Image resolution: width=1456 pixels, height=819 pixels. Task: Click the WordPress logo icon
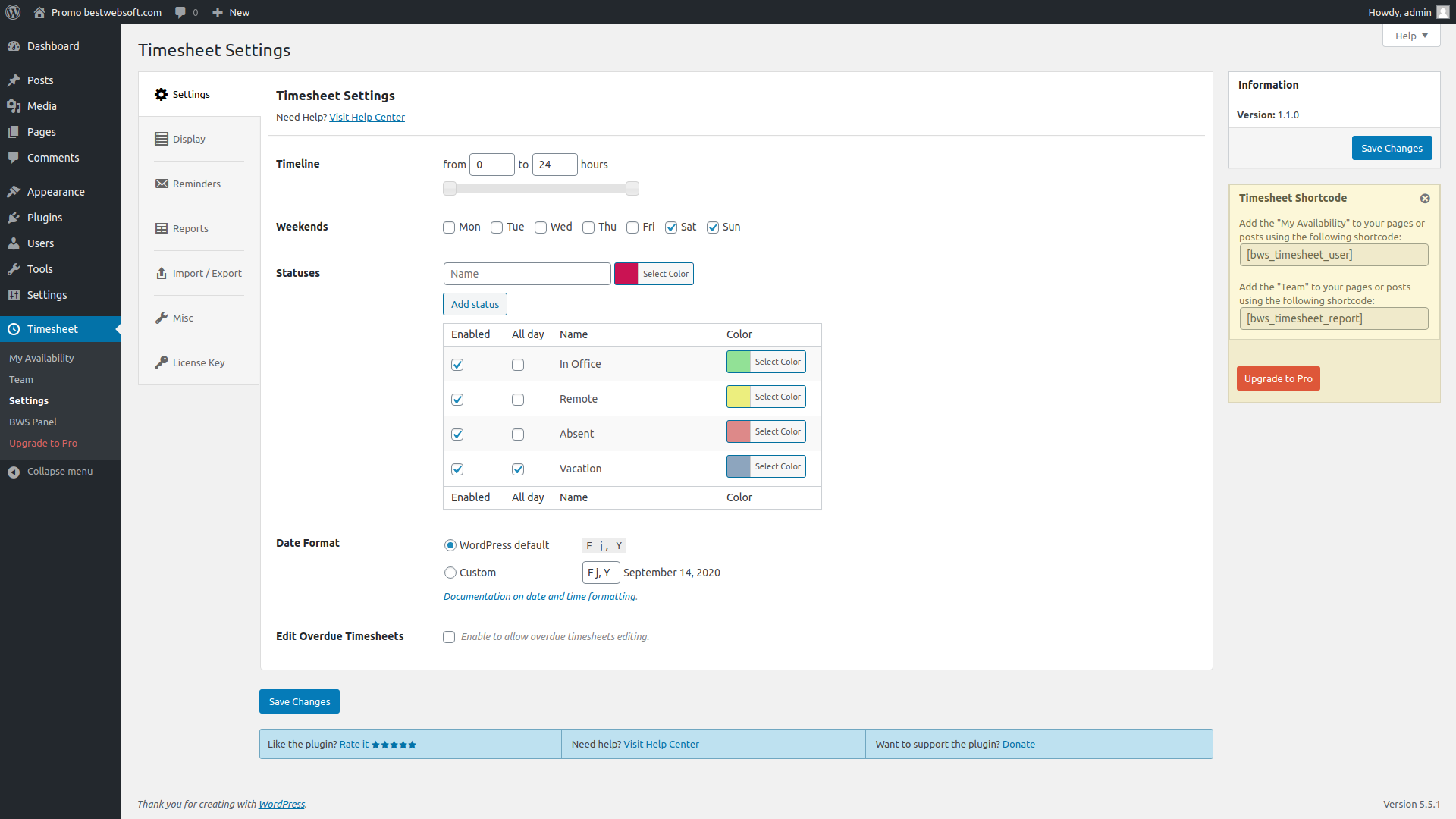(x=13, y=12)
